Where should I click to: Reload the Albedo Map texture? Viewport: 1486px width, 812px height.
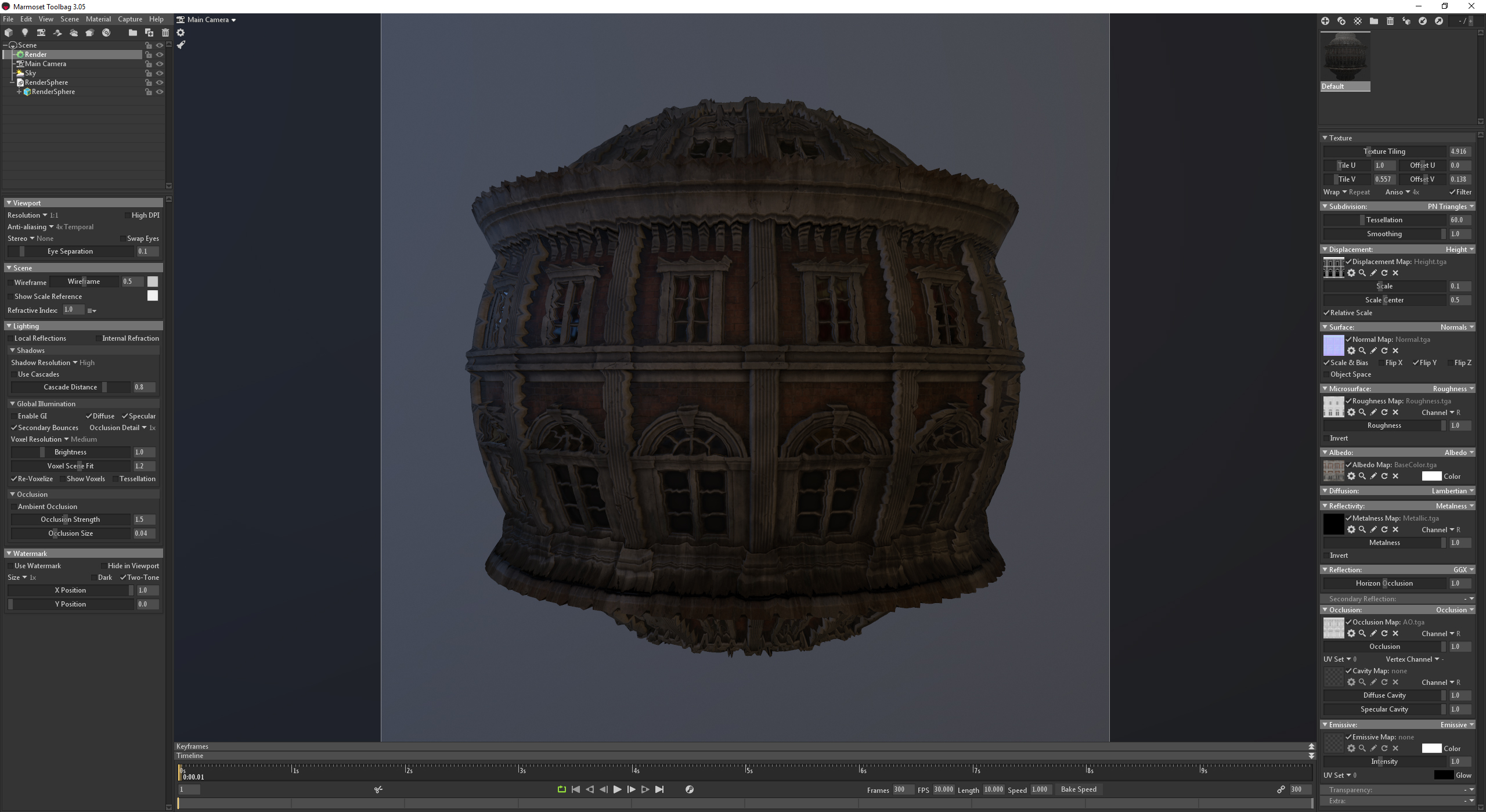point(1384,476)
